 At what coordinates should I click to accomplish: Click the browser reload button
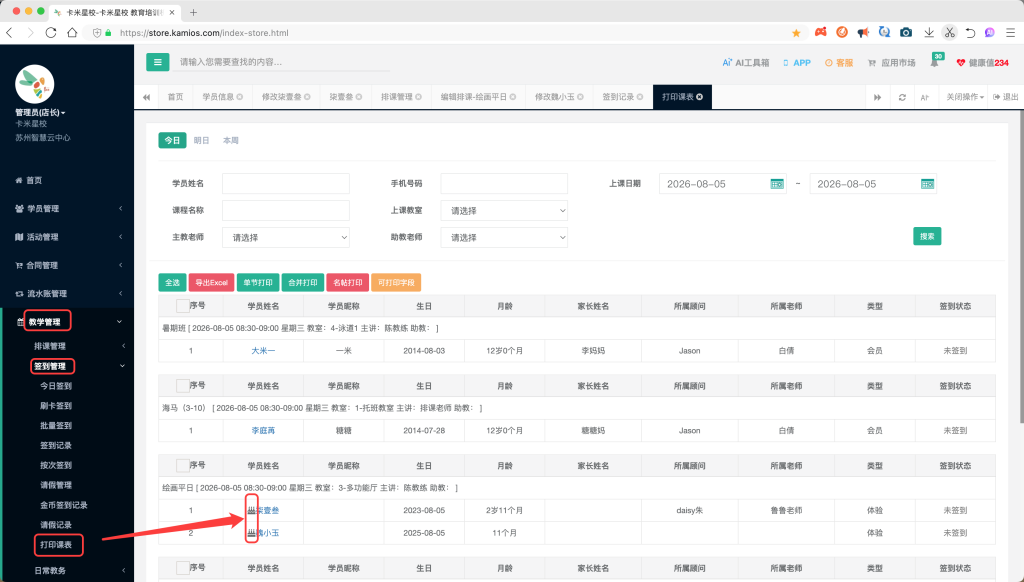tap(51, 33)
